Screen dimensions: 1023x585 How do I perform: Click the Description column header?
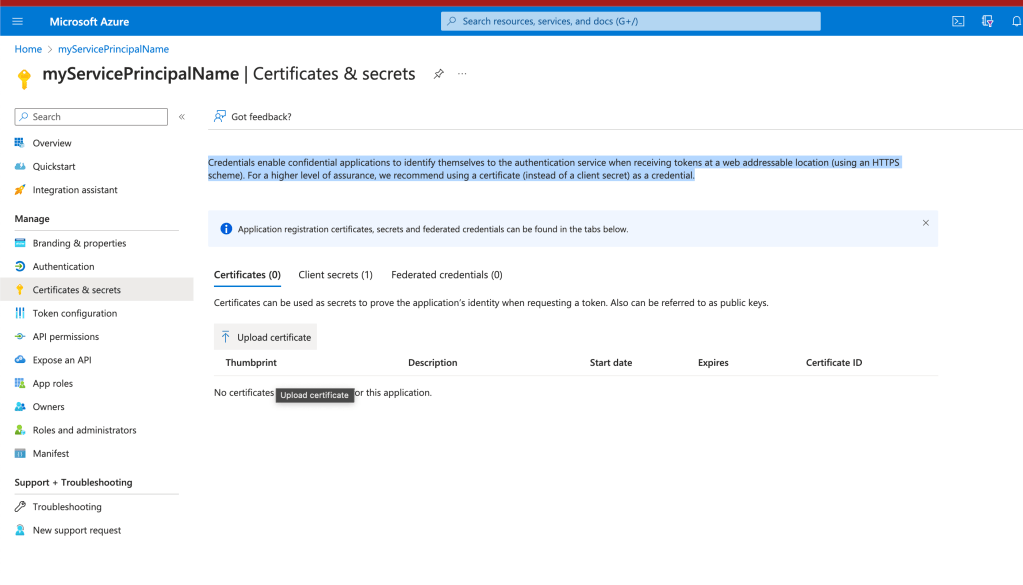tap(433, 363)
